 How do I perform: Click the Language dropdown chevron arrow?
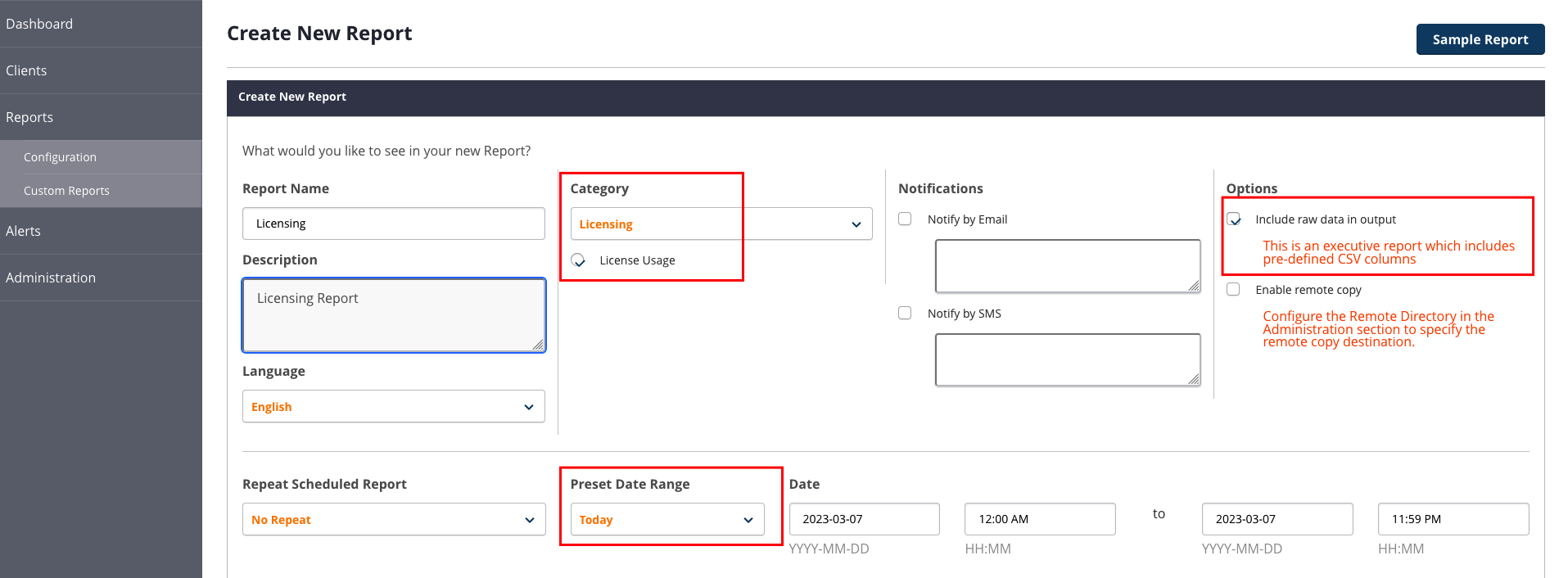point(529,407)
